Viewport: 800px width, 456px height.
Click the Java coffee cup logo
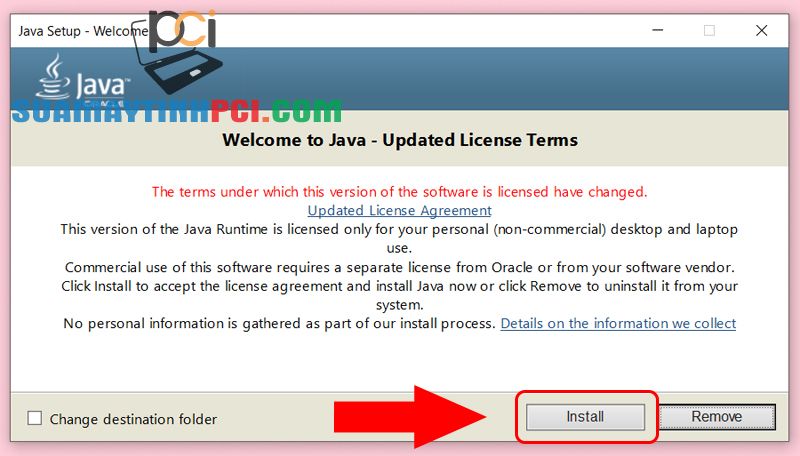click(x=52, y=77)
